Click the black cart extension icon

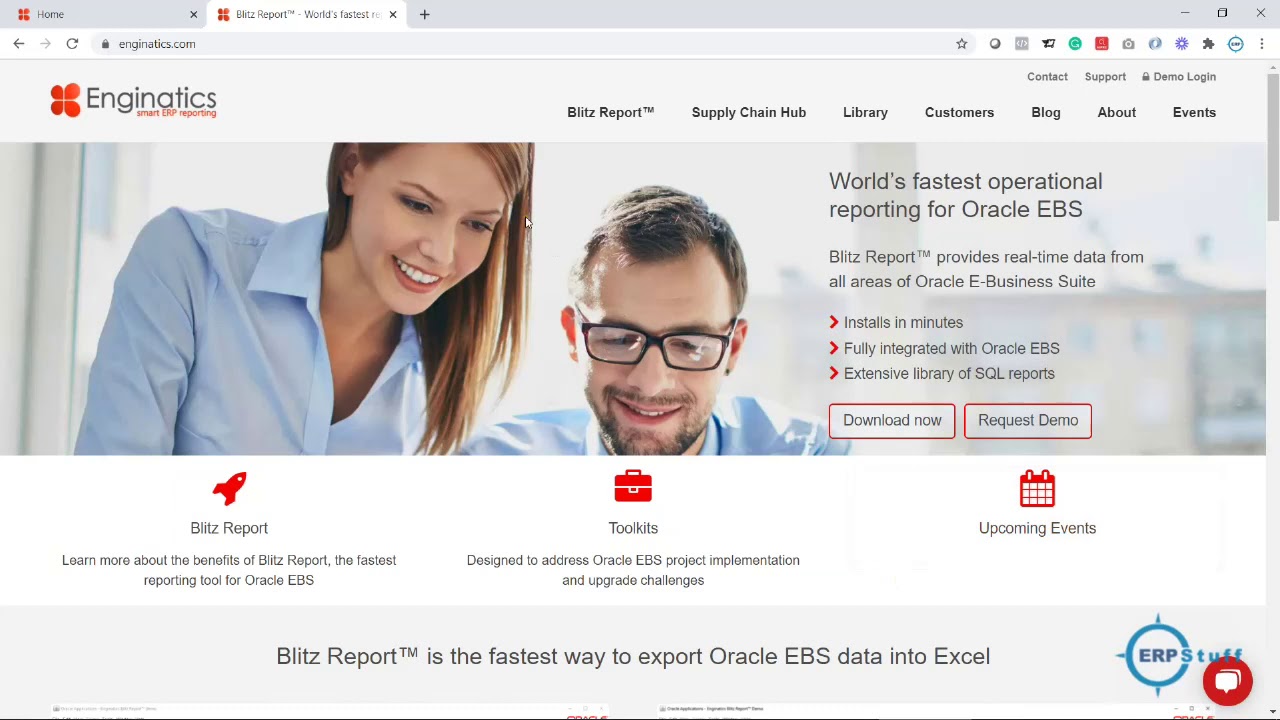(x=1048, y=44)
